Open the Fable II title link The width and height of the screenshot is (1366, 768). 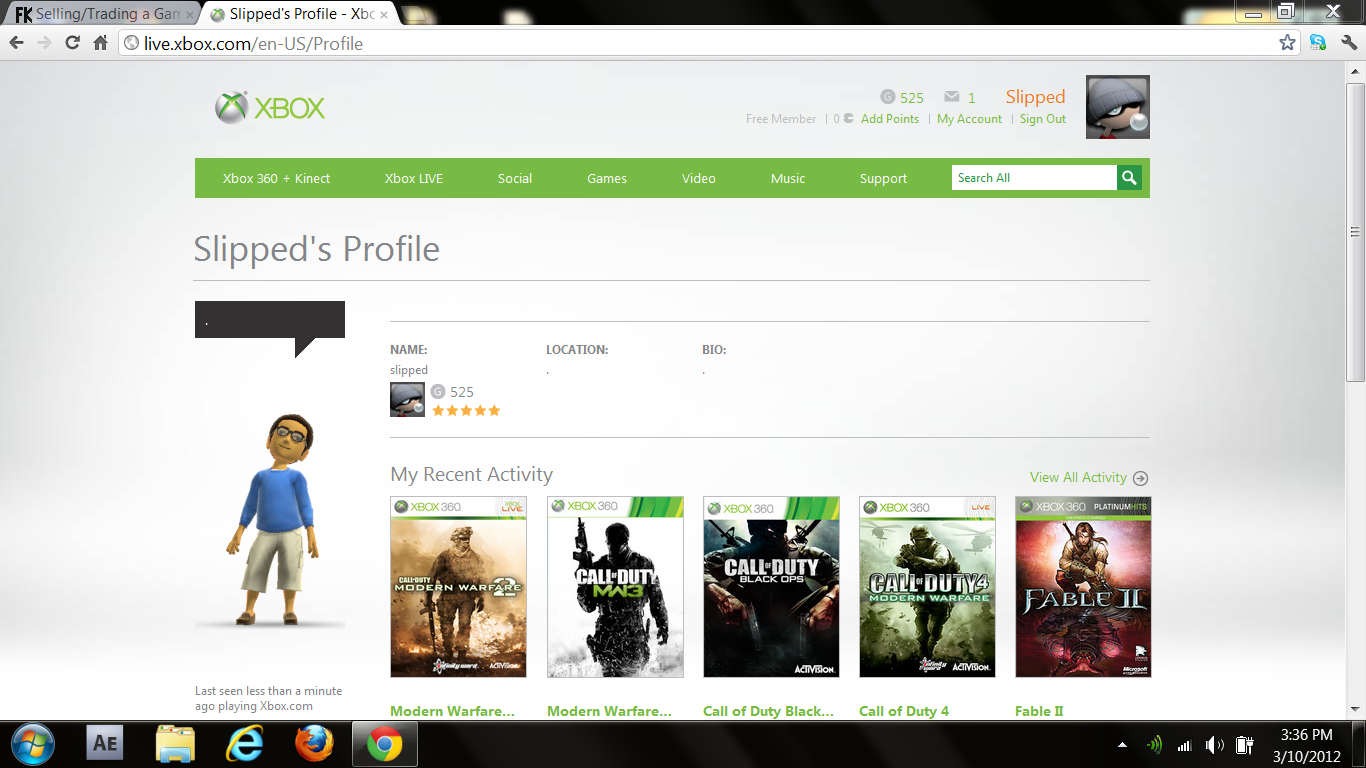point(1039,711)
